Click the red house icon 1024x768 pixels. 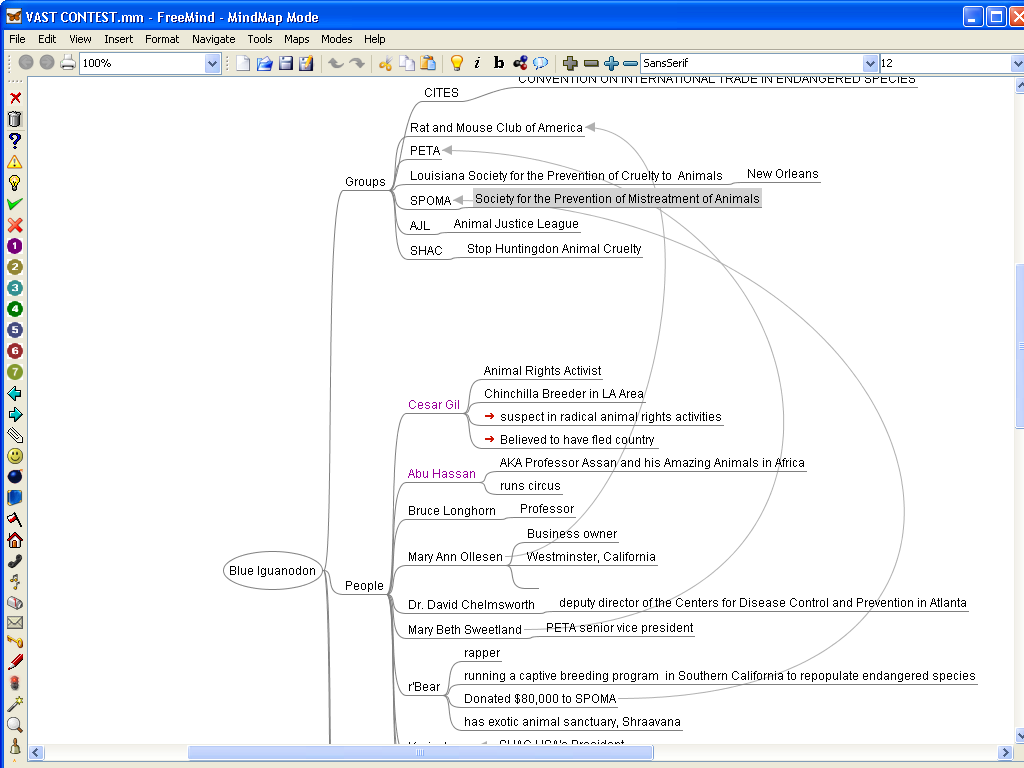[x=15, y=540]
